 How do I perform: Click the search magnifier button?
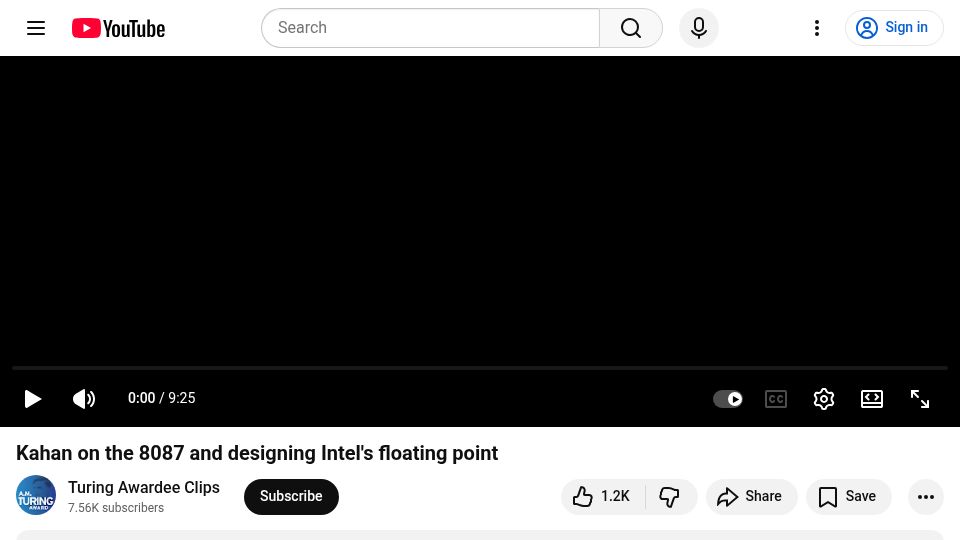(x=631, y=28)
